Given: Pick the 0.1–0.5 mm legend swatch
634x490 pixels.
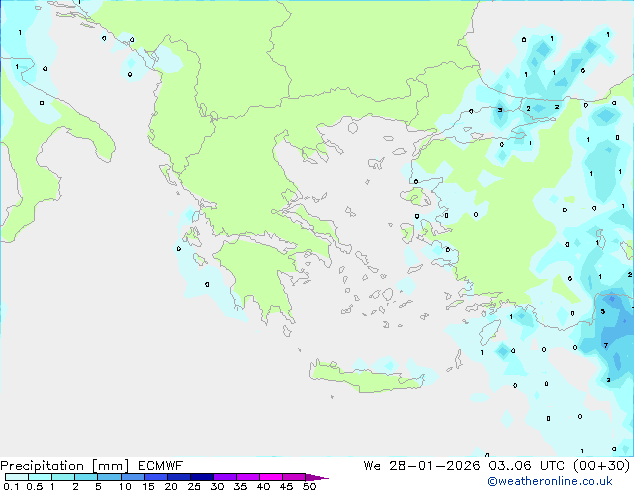Looking at the screenshot, I should tap(17, 477).
